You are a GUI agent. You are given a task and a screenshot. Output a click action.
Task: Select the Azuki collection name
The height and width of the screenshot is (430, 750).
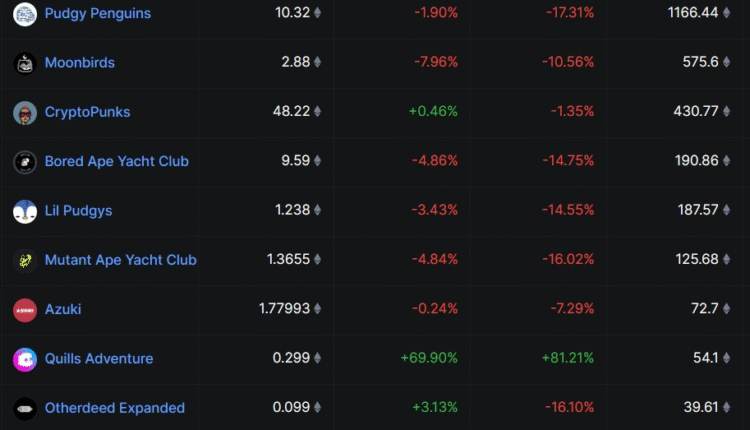click(x=63, y=310)
